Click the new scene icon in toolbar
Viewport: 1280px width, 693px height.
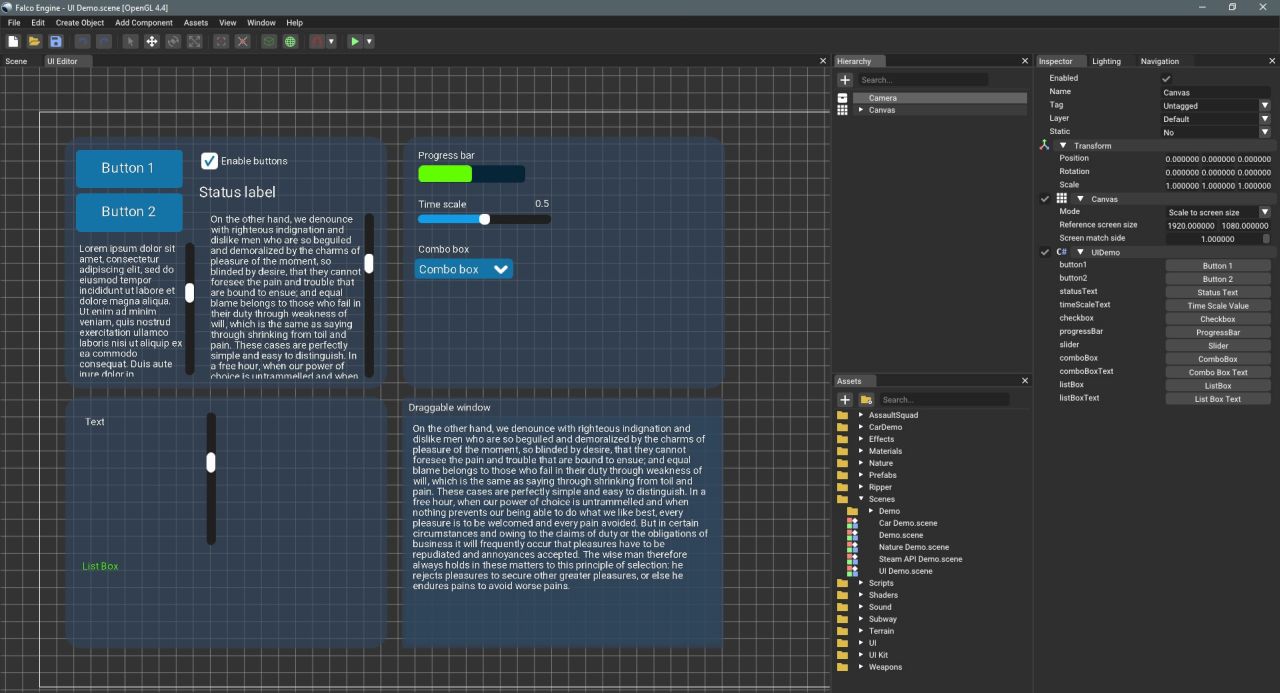point(13,41)
